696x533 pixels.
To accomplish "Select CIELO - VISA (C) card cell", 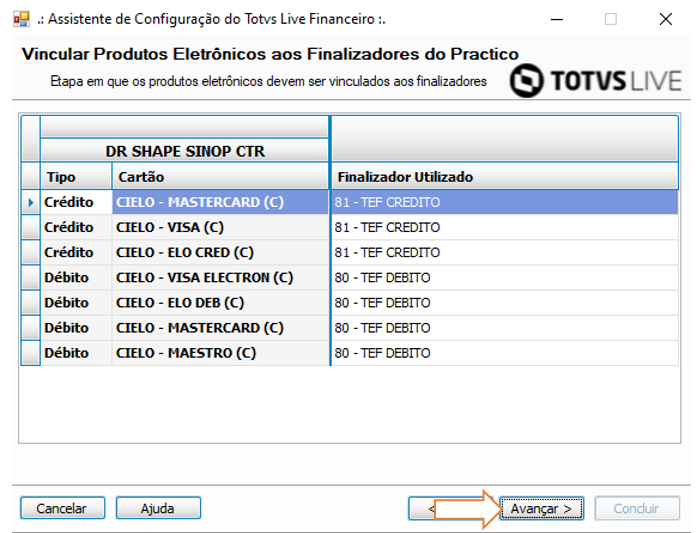I will click(x=220, y=227).
